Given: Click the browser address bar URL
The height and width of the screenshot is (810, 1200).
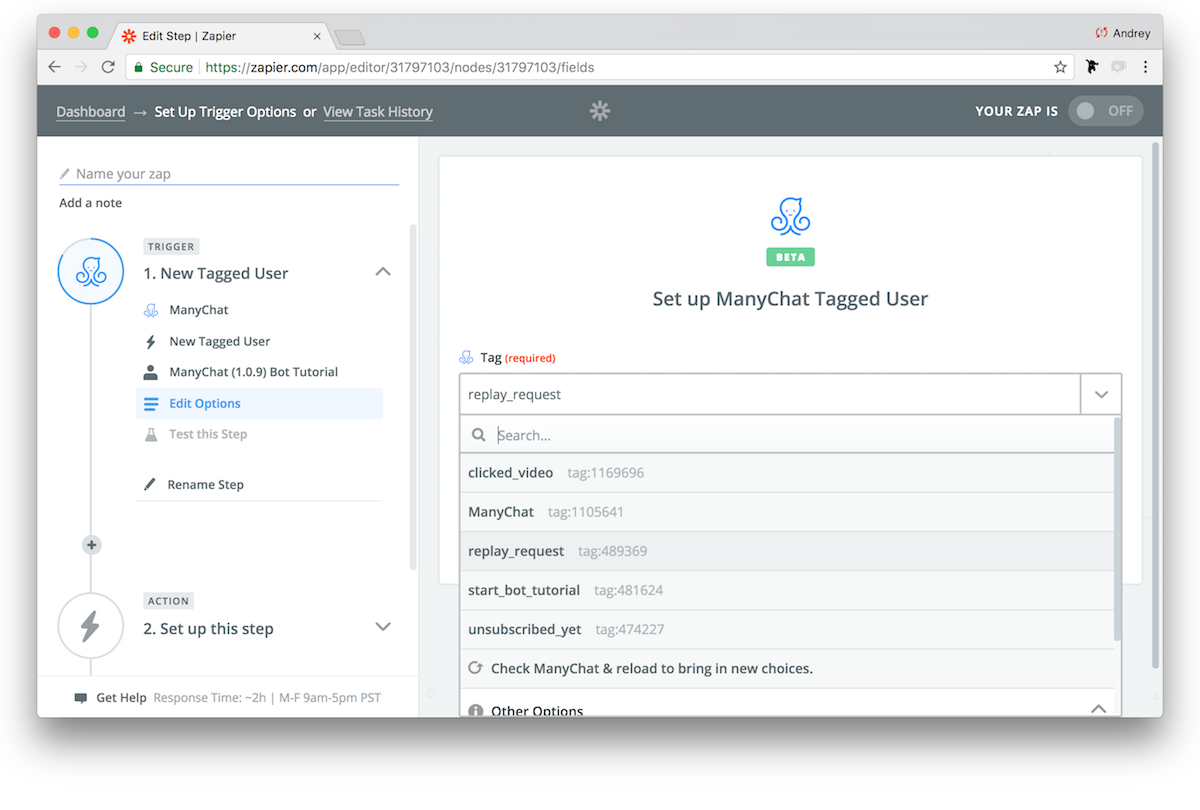Looking at the screenshot, I should [x=400, y=68].
